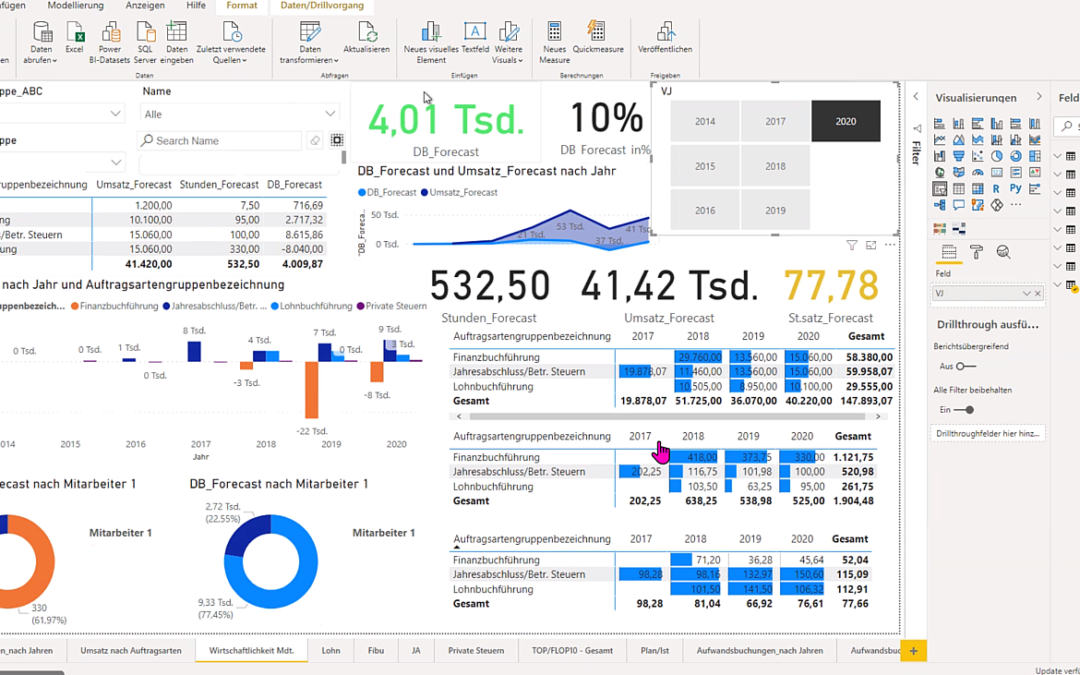Open the Name dropdown showing Alle
The height and width of the screenshot is (675, 1080).
[240, 114]
